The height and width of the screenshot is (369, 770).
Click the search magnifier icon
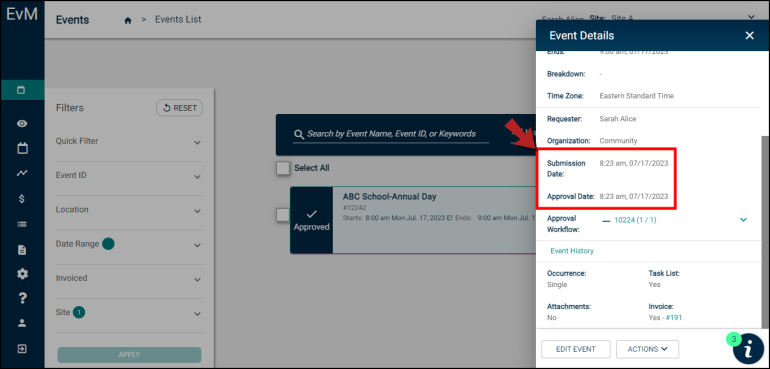pyautogui.click(x=298, y=134)
